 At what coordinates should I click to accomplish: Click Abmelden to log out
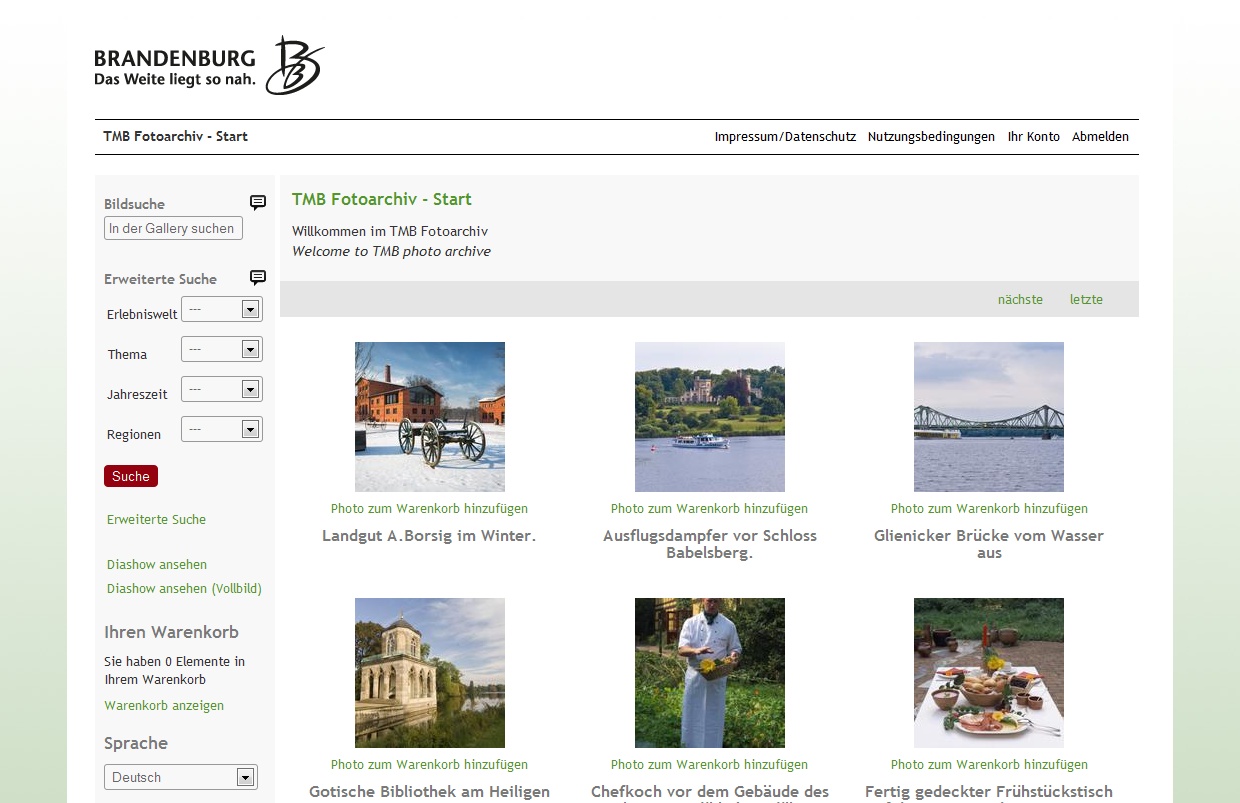click(1100, 137)
